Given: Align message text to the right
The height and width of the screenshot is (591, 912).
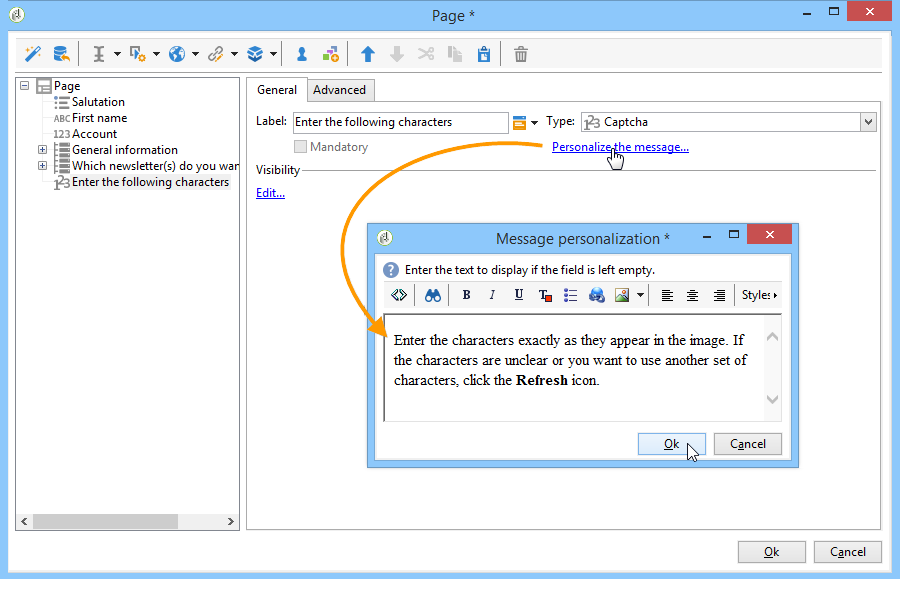Looking at the screenshot, I should click(x=719, y=296).
